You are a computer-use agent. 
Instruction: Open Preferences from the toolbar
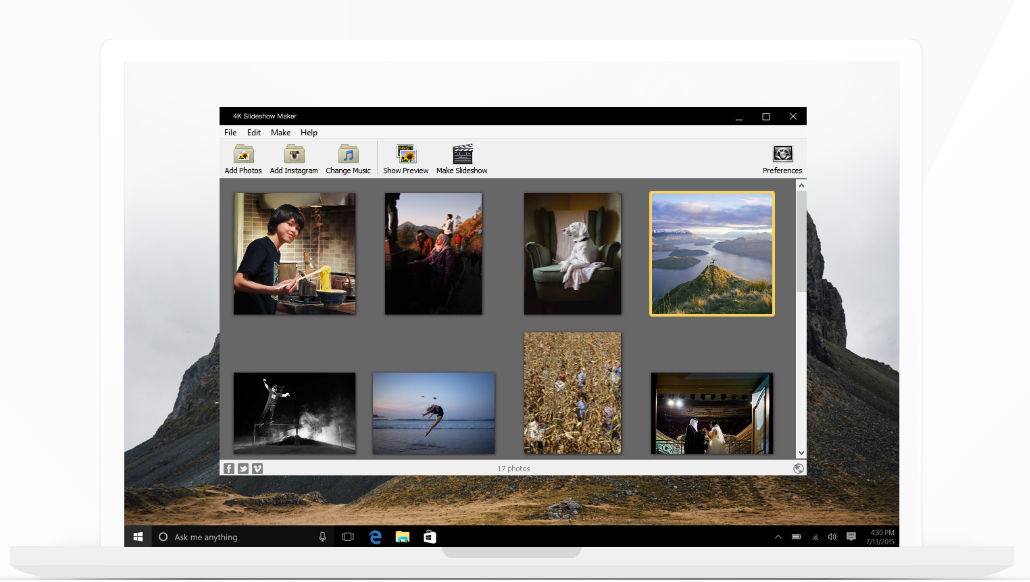782,155
